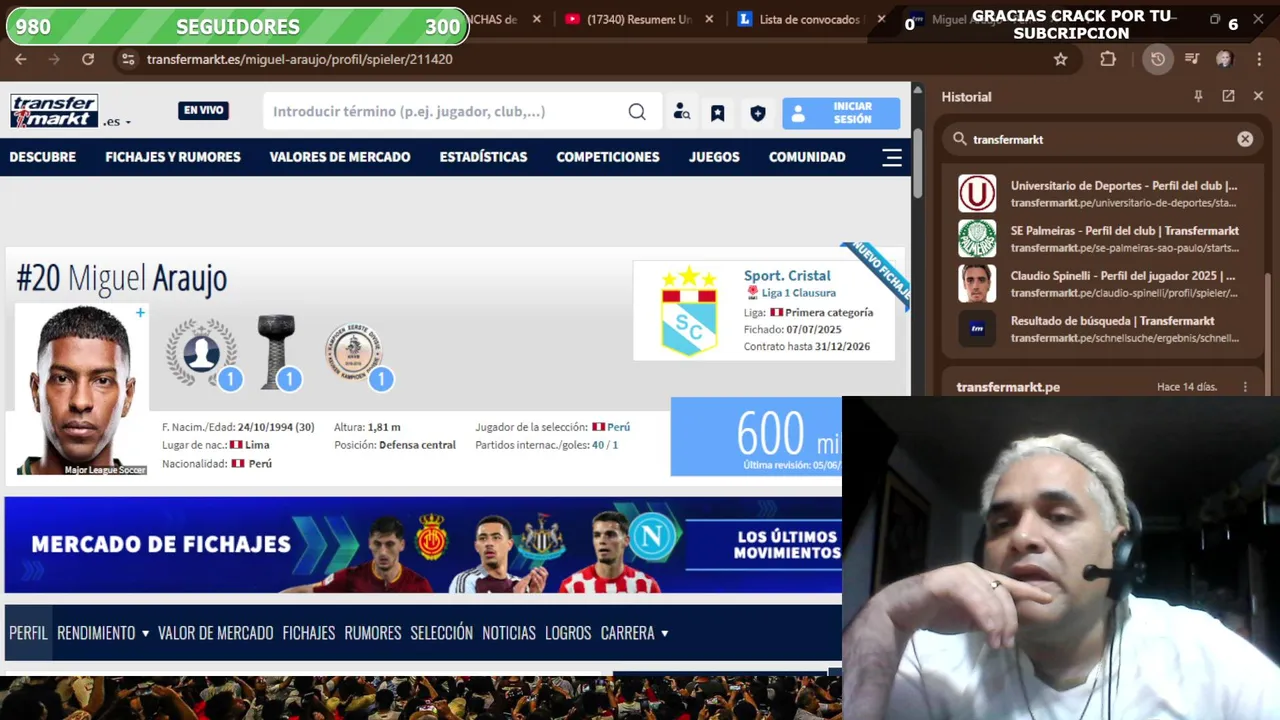Open the trophy cup achievement badge
1280x720 pixels.
(278, 352)
